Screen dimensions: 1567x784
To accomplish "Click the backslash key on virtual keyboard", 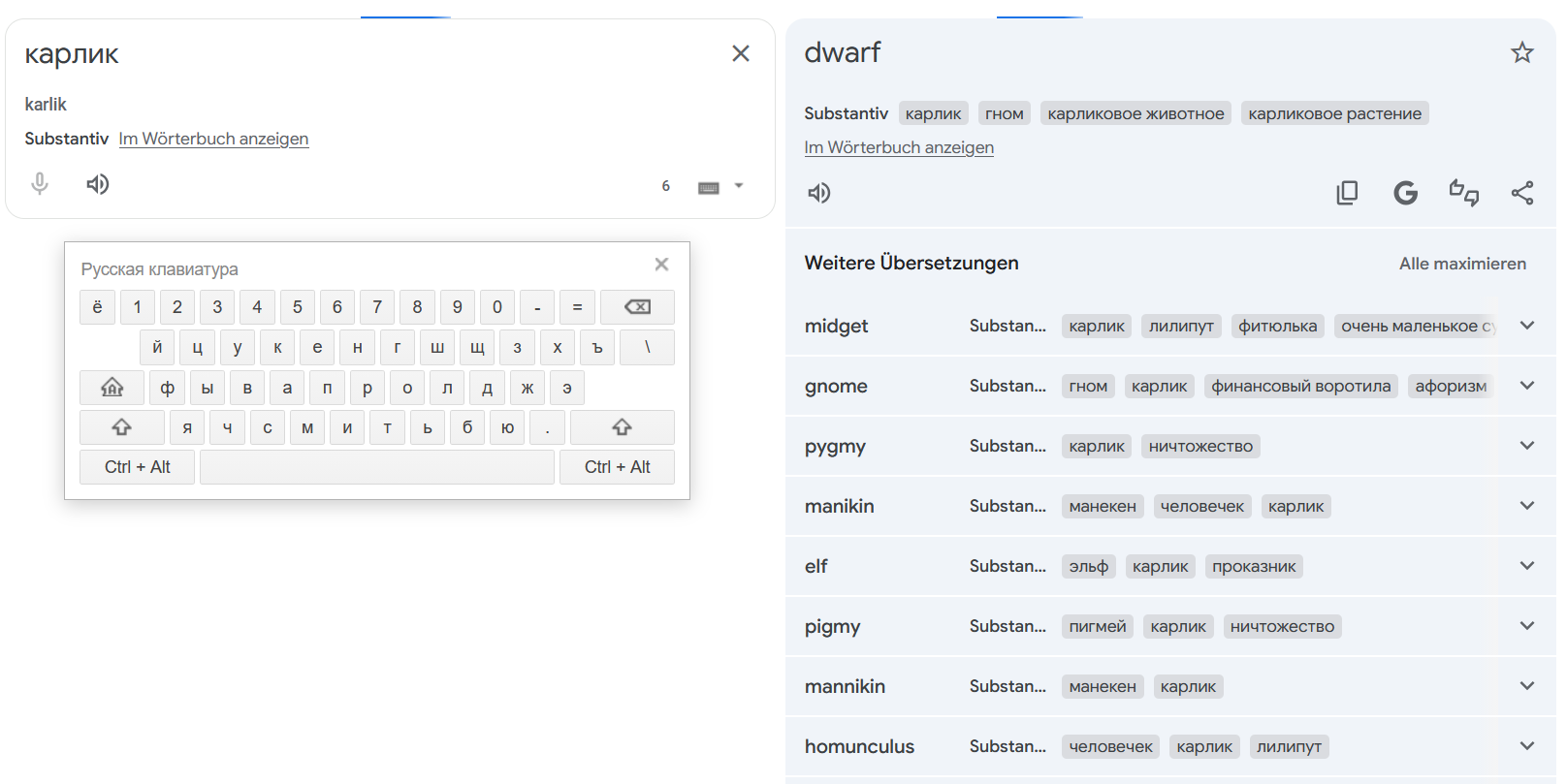I will point(647,347).
